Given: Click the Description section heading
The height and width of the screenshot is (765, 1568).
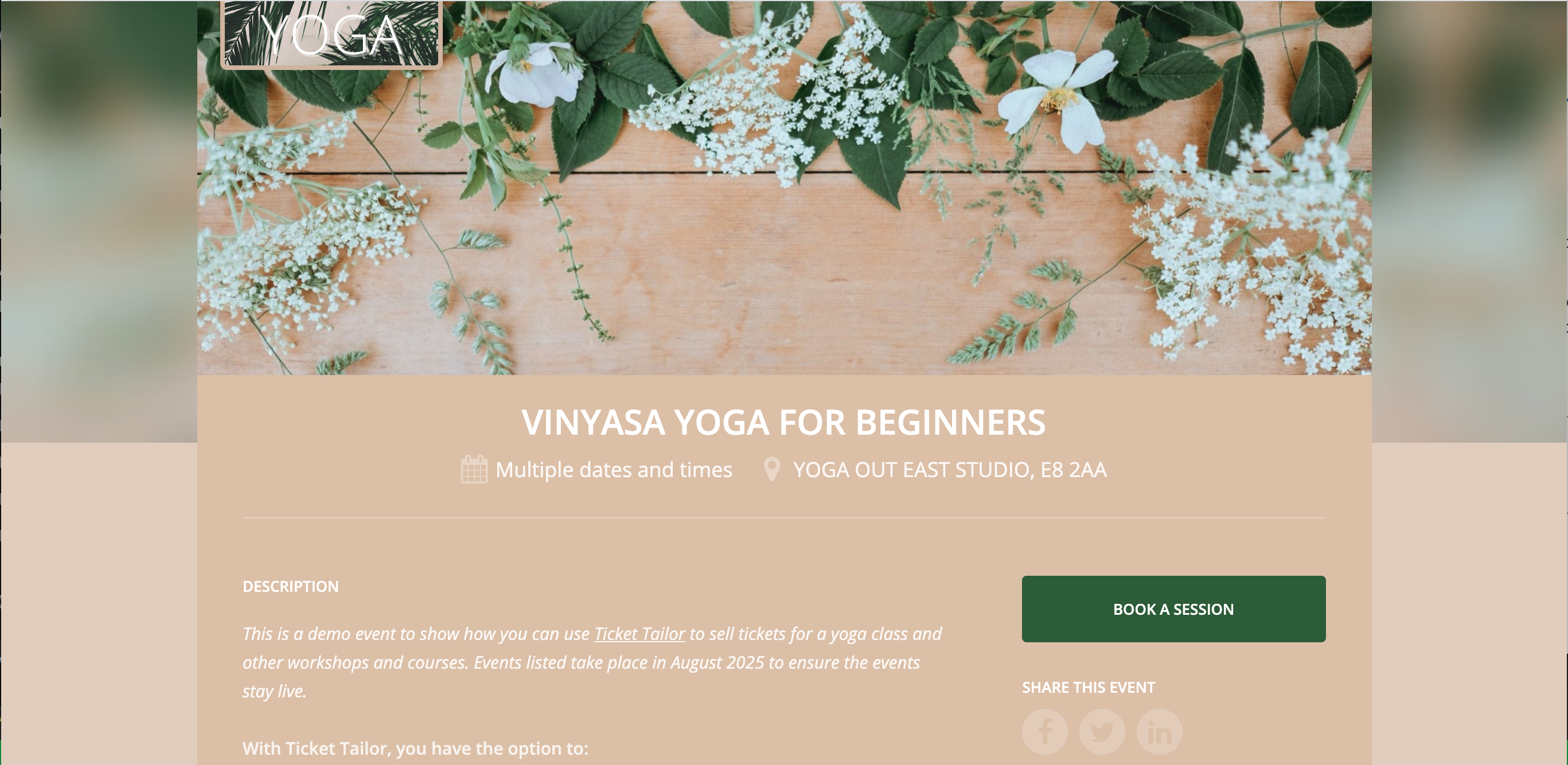Looking at the screenshot, I should 290,587.
